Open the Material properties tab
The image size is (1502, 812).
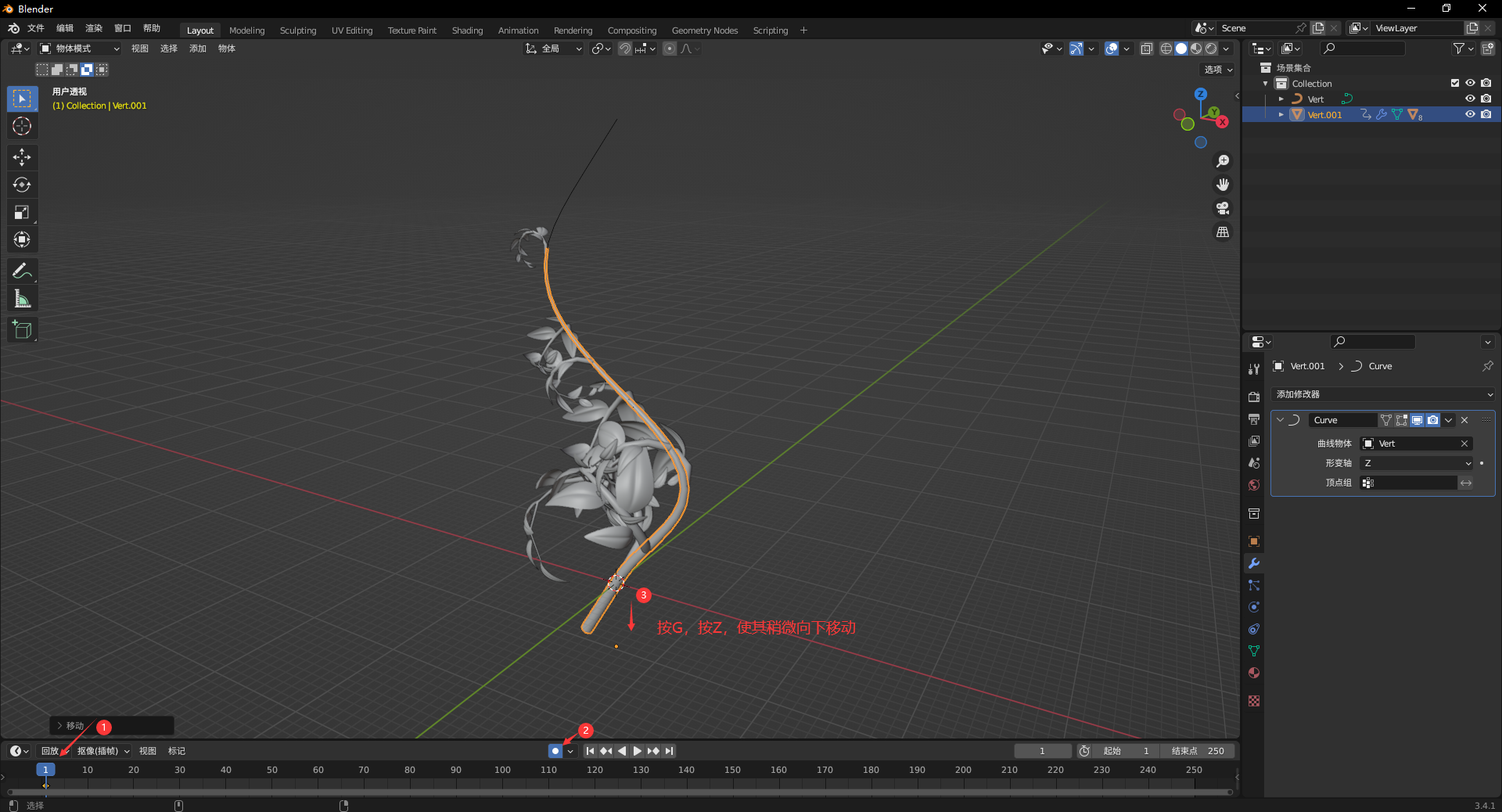pos(1254,673)
